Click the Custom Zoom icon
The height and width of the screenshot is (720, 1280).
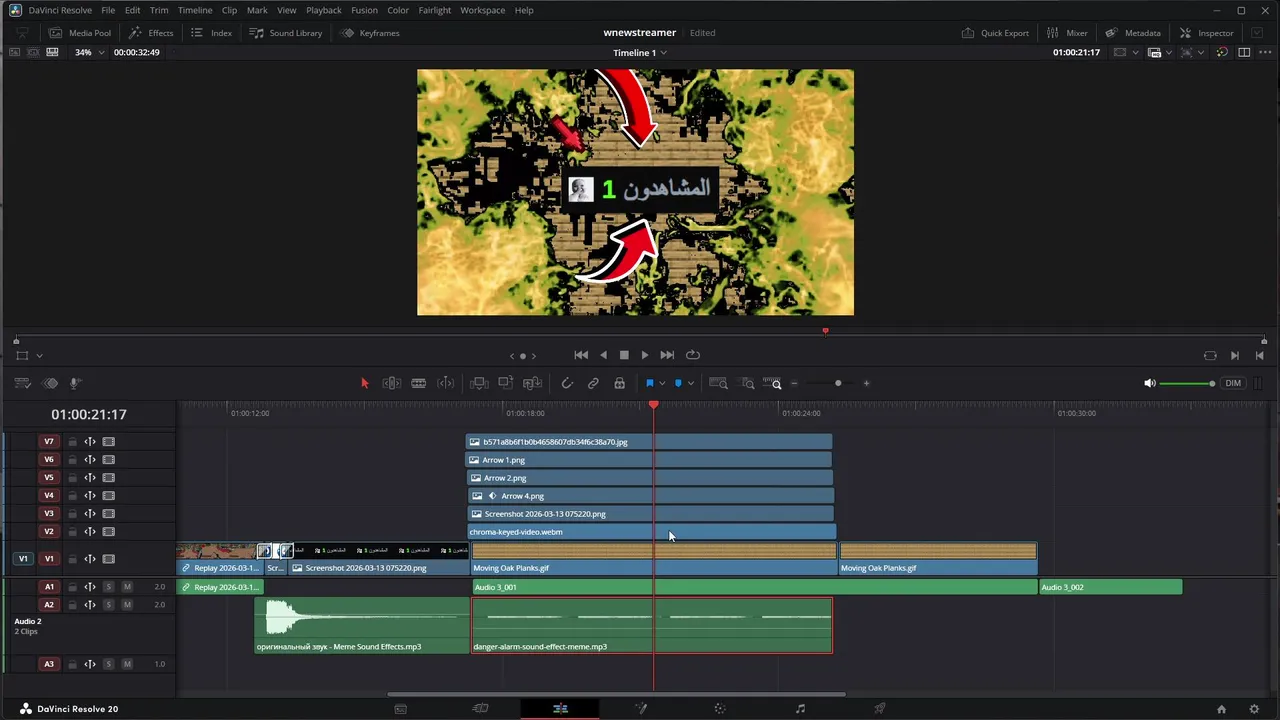pos(773,383)
